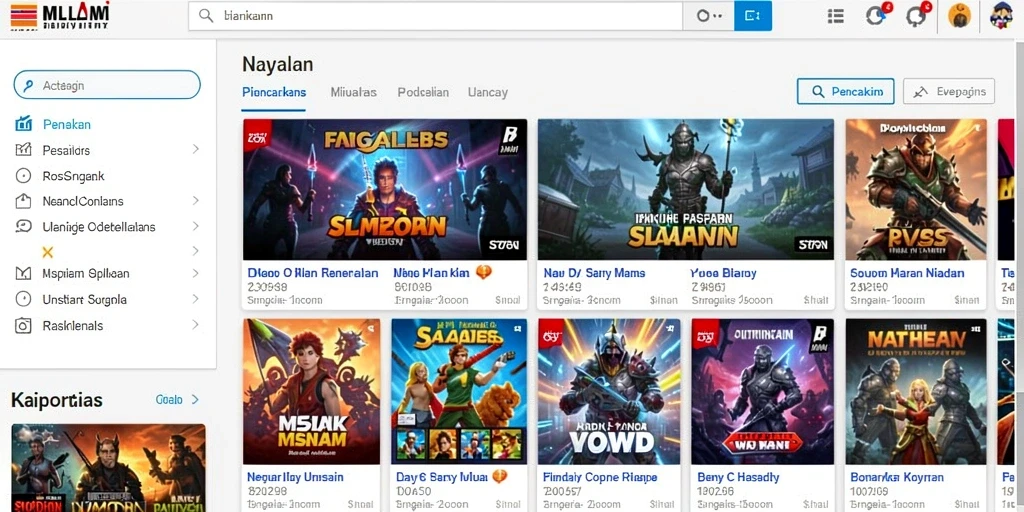Open the second notification icon with red badge

[918, 15]
